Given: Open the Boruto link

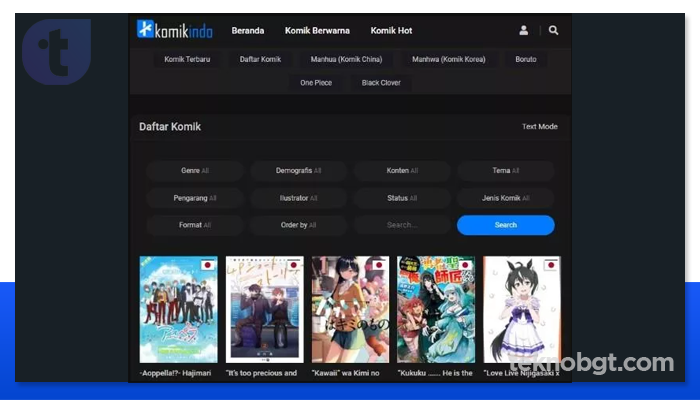Looking at the screenshot, I should (x=526, y=59).
